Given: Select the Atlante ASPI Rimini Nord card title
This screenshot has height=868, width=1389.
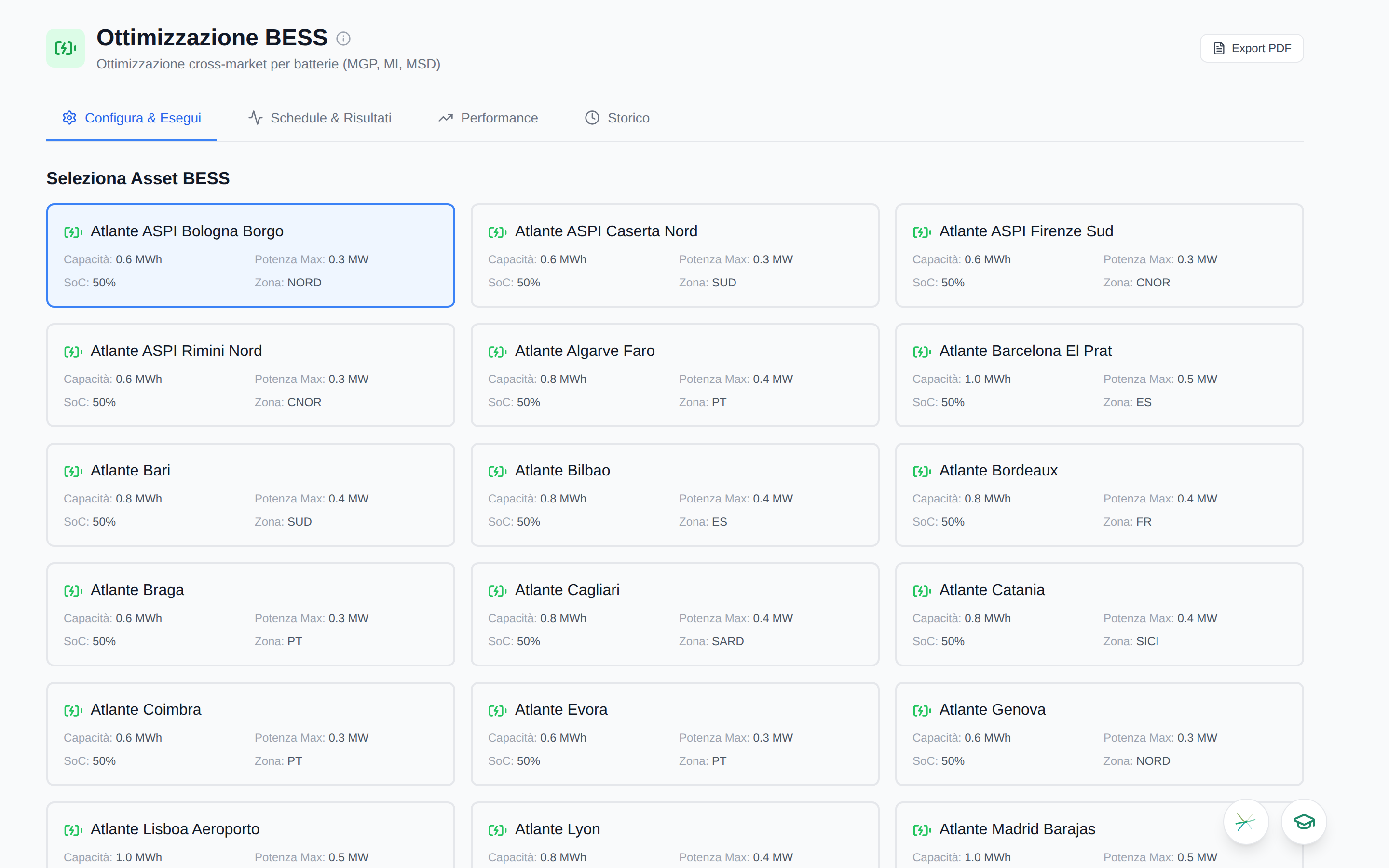Looking at the screenshot, I should tap(176, 351).
